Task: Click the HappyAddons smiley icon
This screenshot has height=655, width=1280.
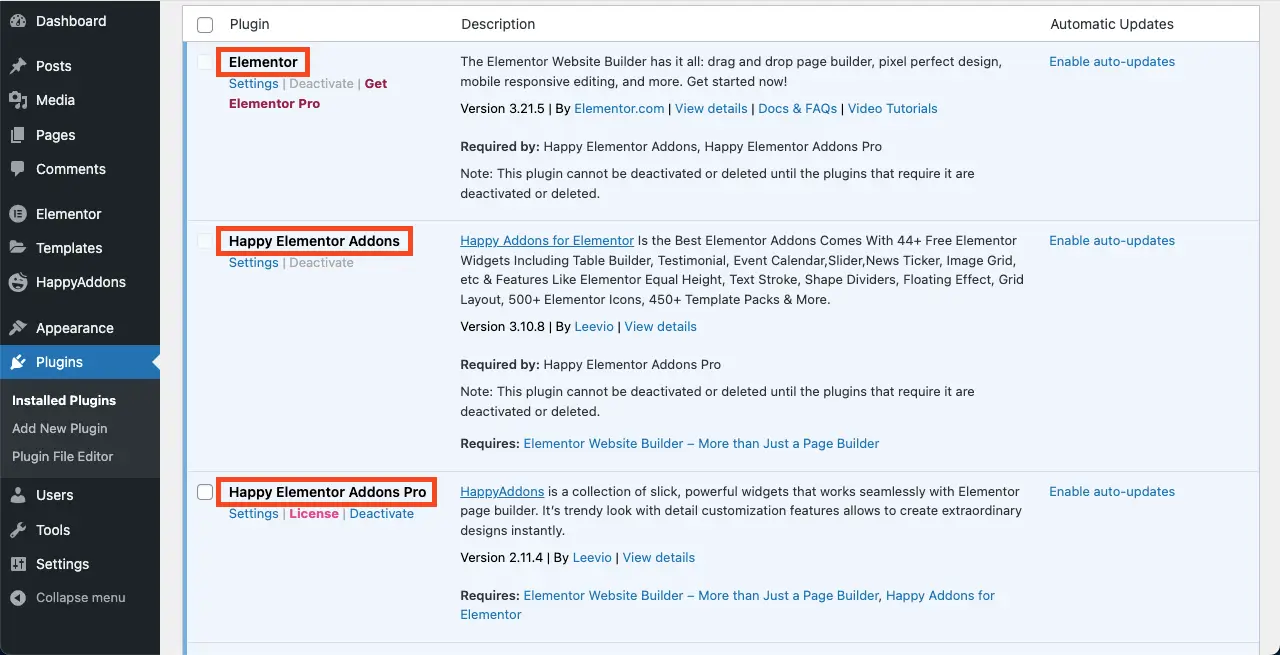Action: click(18, 282)
